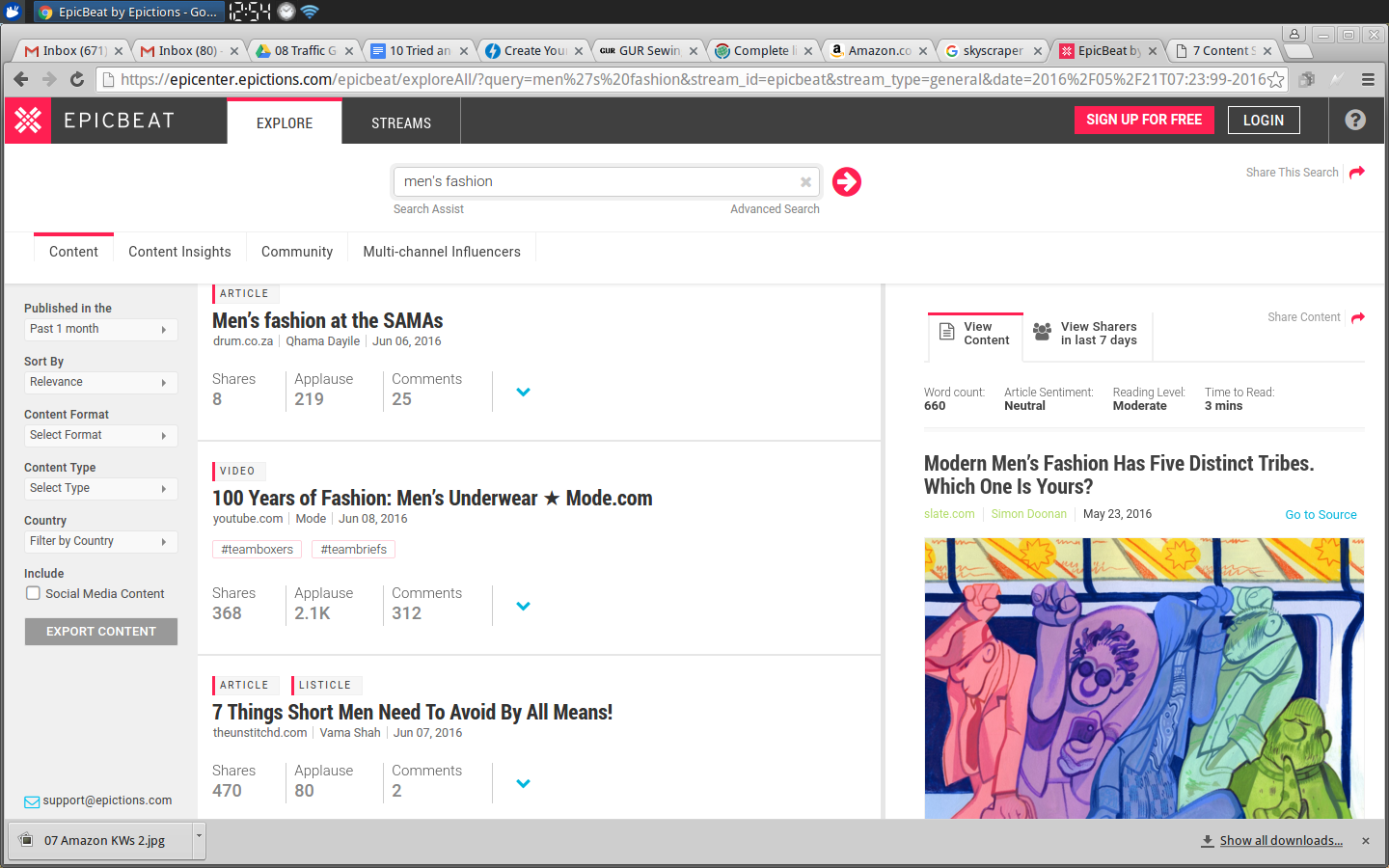The image size is (1389, 868).
Task: Click the browser forward arrow
Action: pyautogui.click(x=49, y=79)
